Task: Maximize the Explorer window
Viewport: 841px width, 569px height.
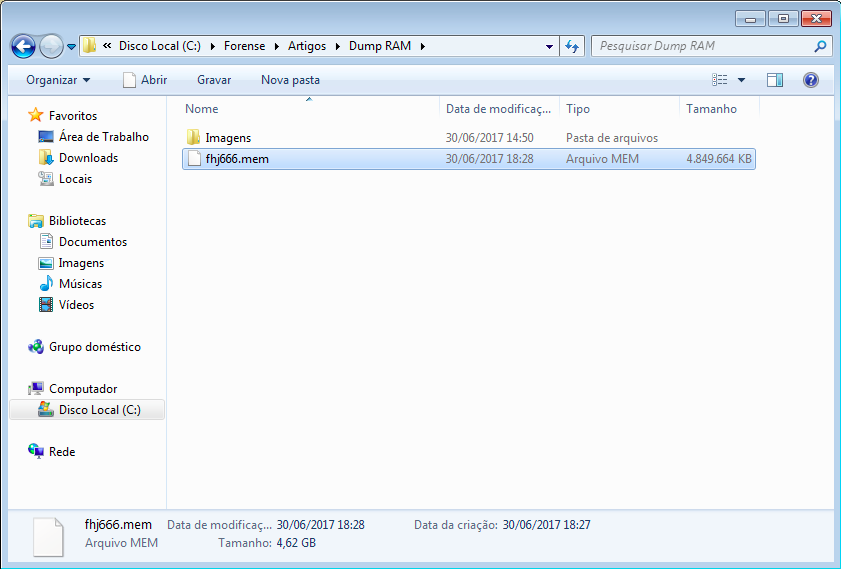Action: (x=783, y=19)
